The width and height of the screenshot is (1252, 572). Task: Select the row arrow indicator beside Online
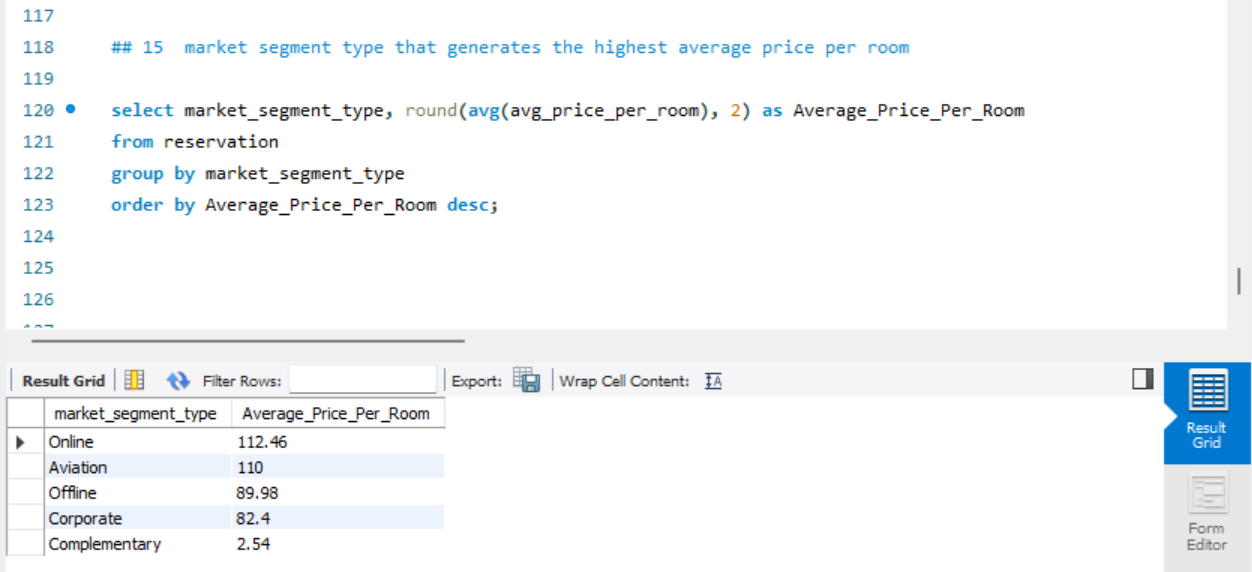pyautogui.click(x=20, y=442)
